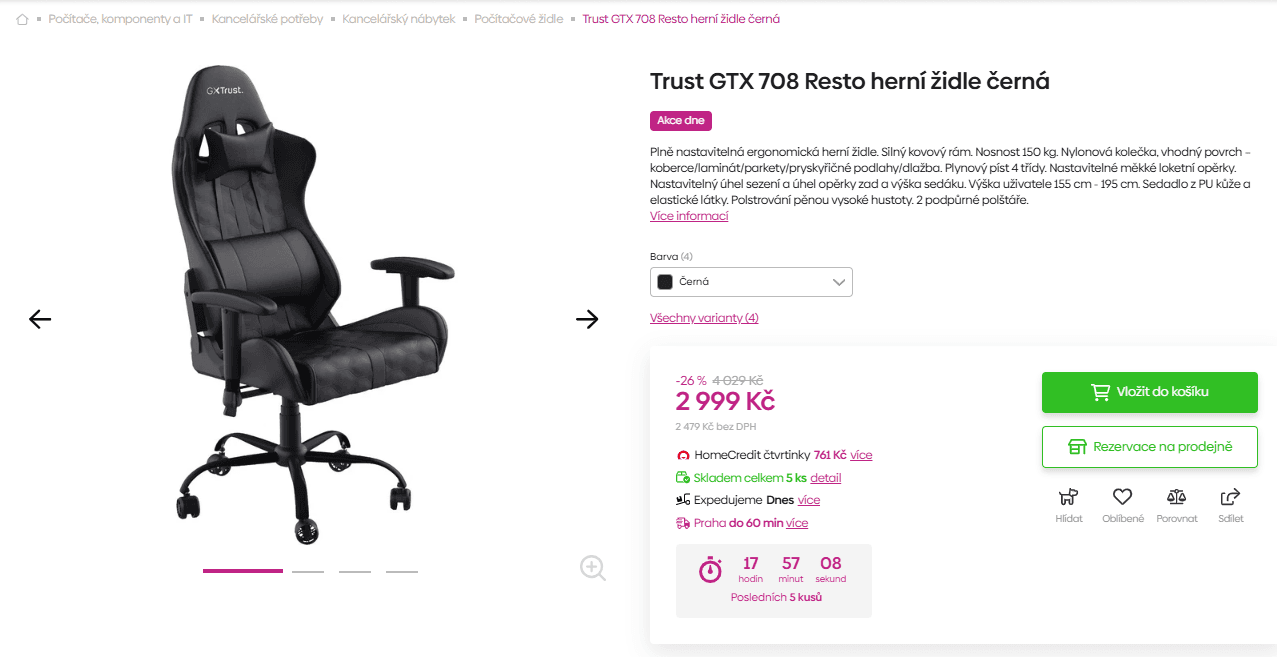Reserve the chair at a store
The height and width of the screenshot is (657, 1277).
pyautogui.click(x=1149, y=446)
